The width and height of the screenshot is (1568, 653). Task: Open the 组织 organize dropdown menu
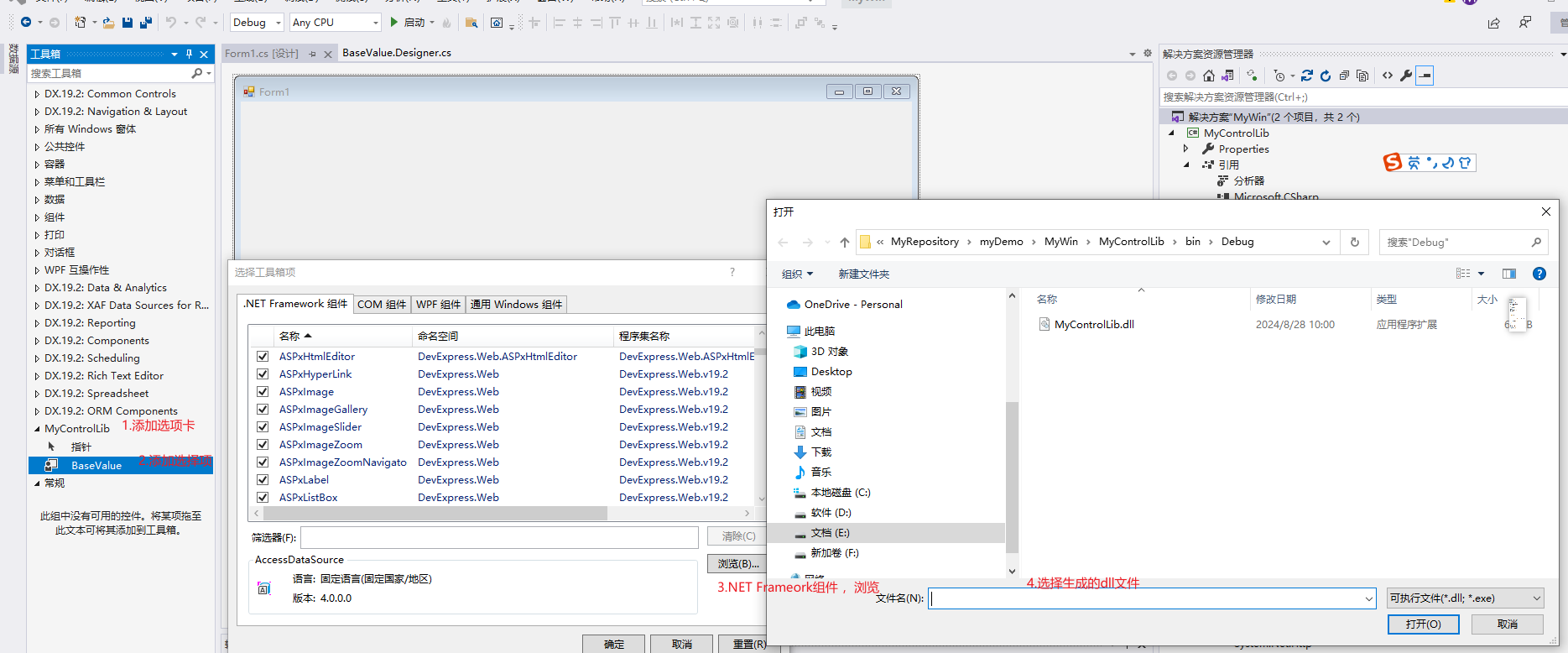point(797,274)
